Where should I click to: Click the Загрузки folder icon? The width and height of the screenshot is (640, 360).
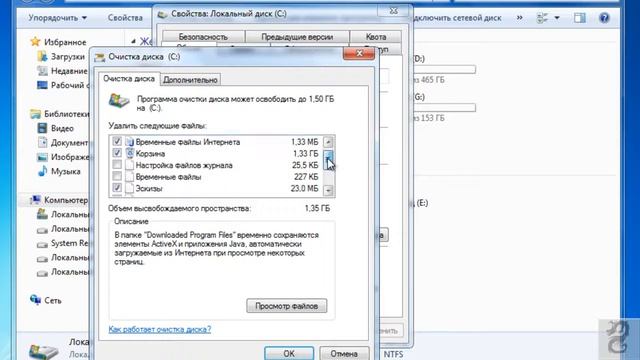tap(42, 56)
